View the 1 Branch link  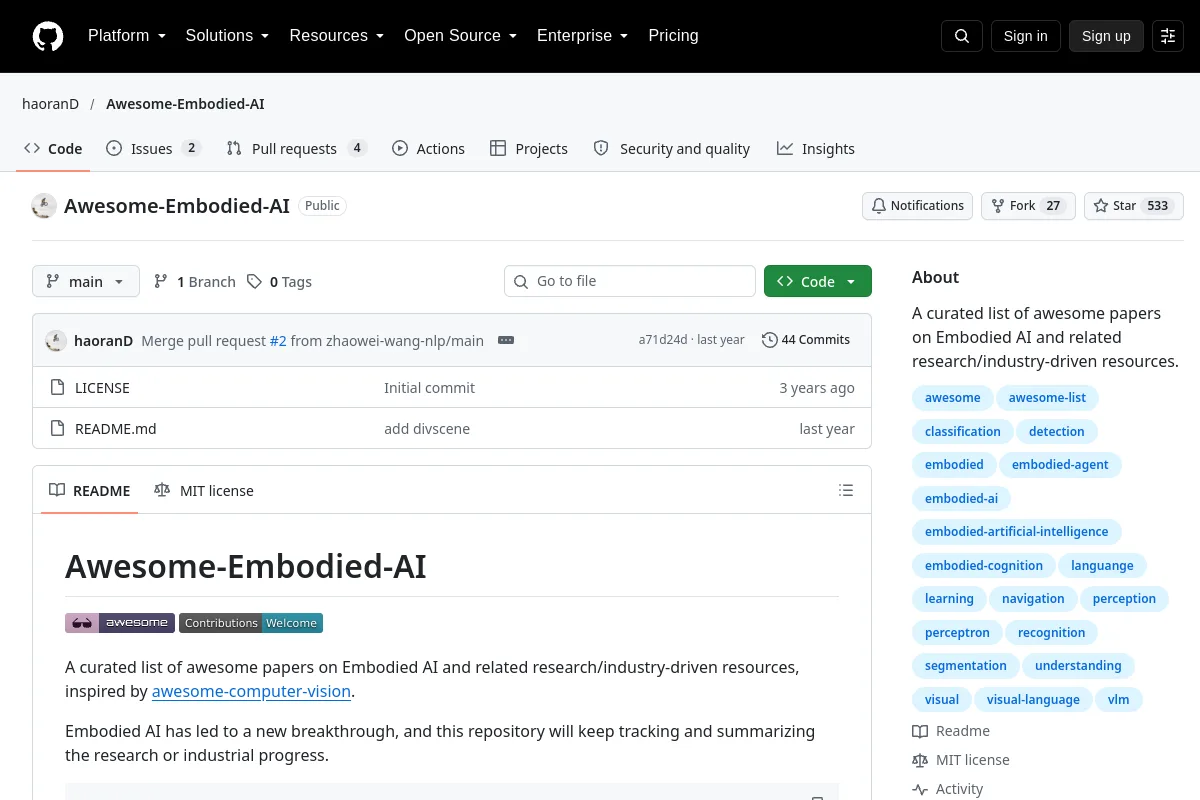[195, 282]
